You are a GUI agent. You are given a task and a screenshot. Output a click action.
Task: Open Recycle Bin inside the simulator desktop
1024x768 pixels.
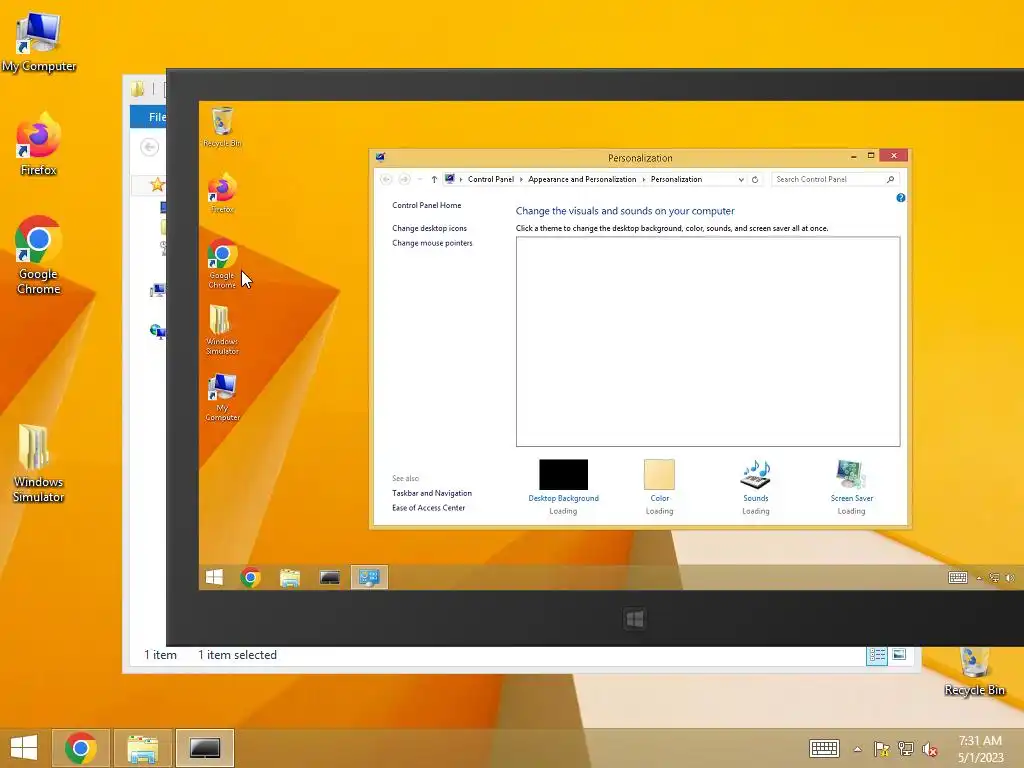222,127
